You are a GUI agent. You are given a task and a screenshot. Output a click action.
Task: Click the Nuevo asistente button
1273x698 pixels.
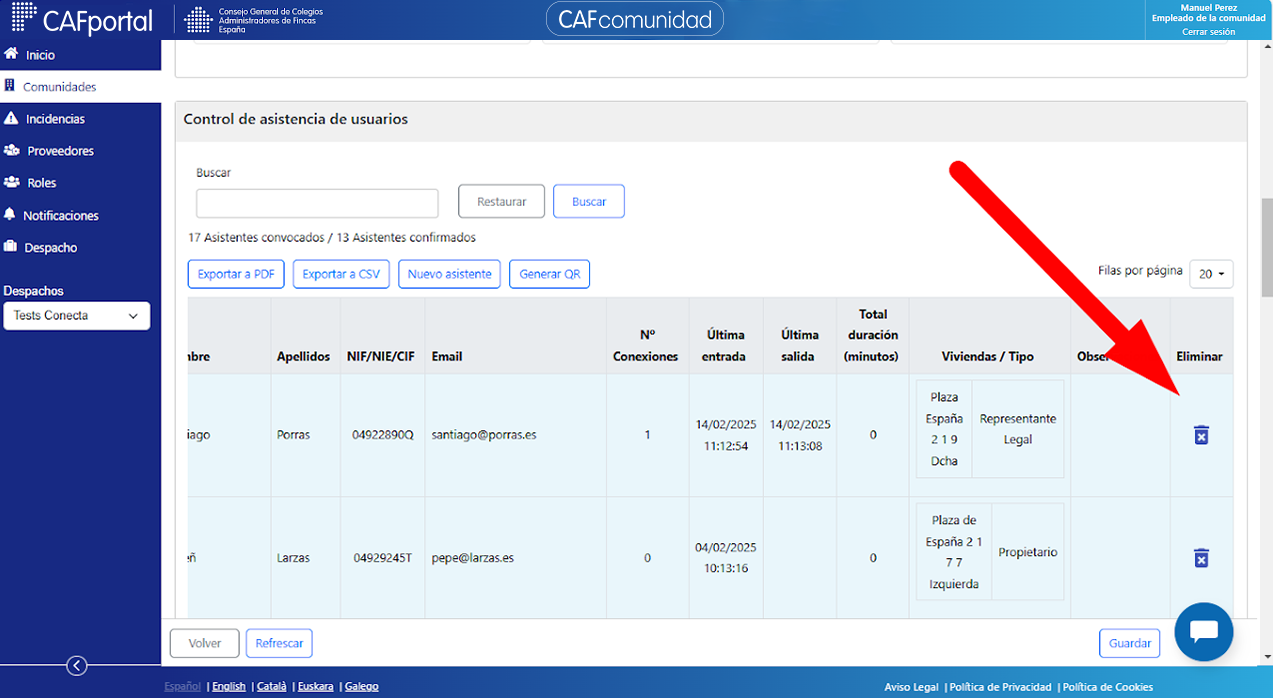point(449,274)
